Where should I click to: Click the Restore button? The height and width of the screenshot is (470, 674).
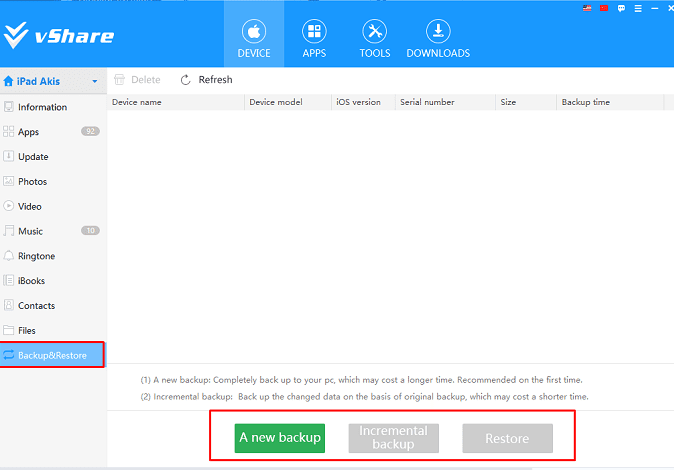point(508,438)
